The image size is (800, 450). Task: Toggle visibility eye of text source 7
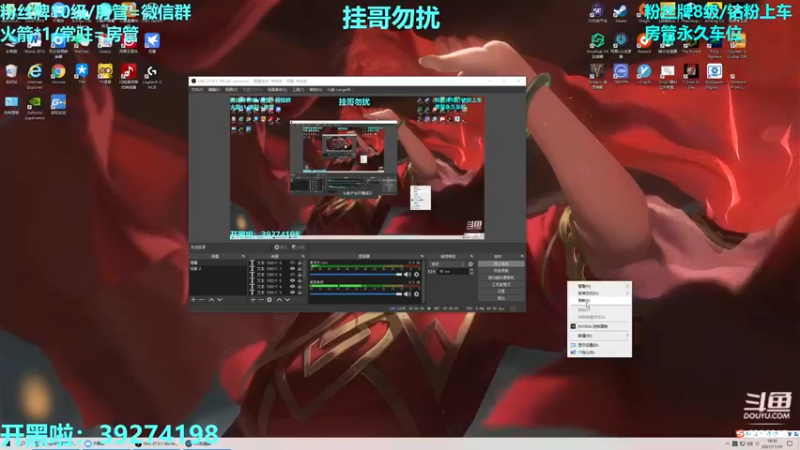click(292, 268)
